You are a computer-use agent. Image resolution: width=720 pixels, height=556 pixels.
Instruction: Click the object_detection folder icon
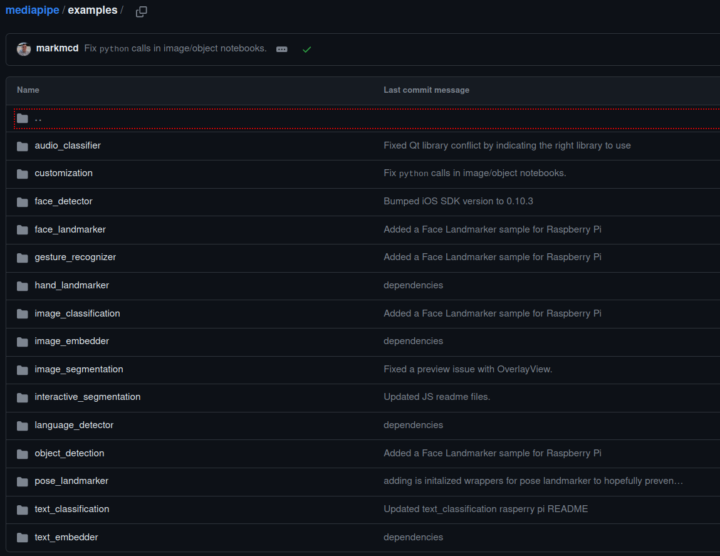pos(22,454)
